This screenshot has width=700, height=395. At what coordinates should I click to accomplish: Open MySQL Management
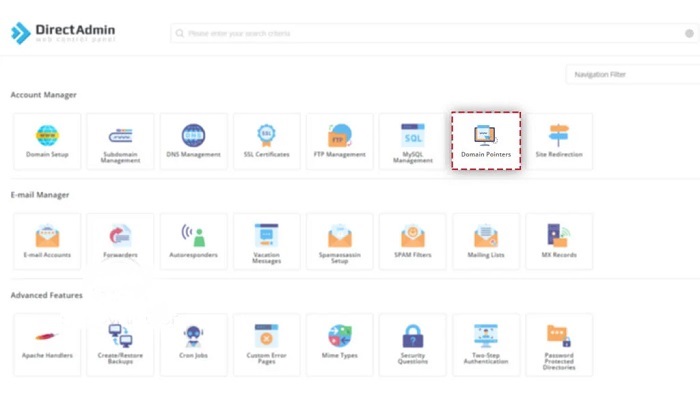pos(412,141)
